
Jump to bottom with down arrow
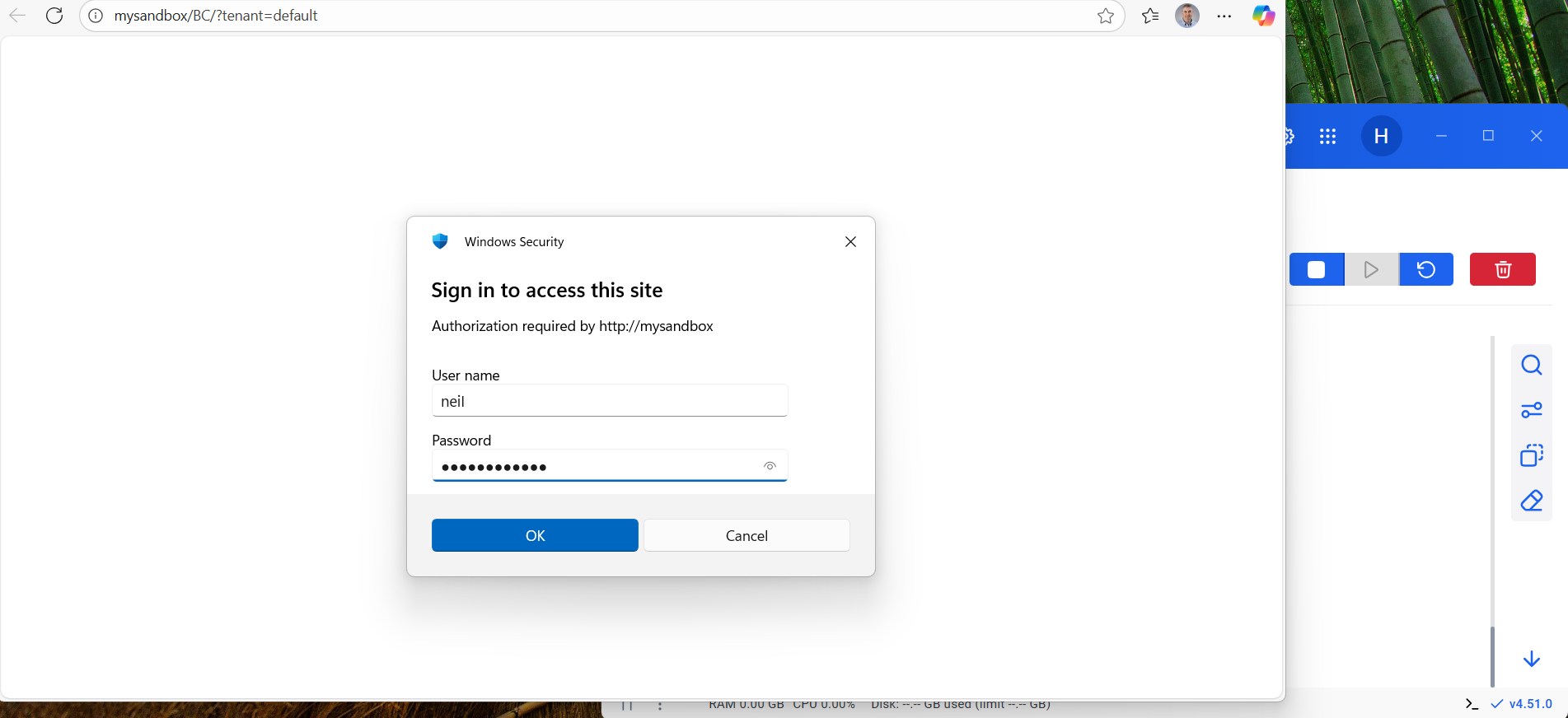(1532, 659)
